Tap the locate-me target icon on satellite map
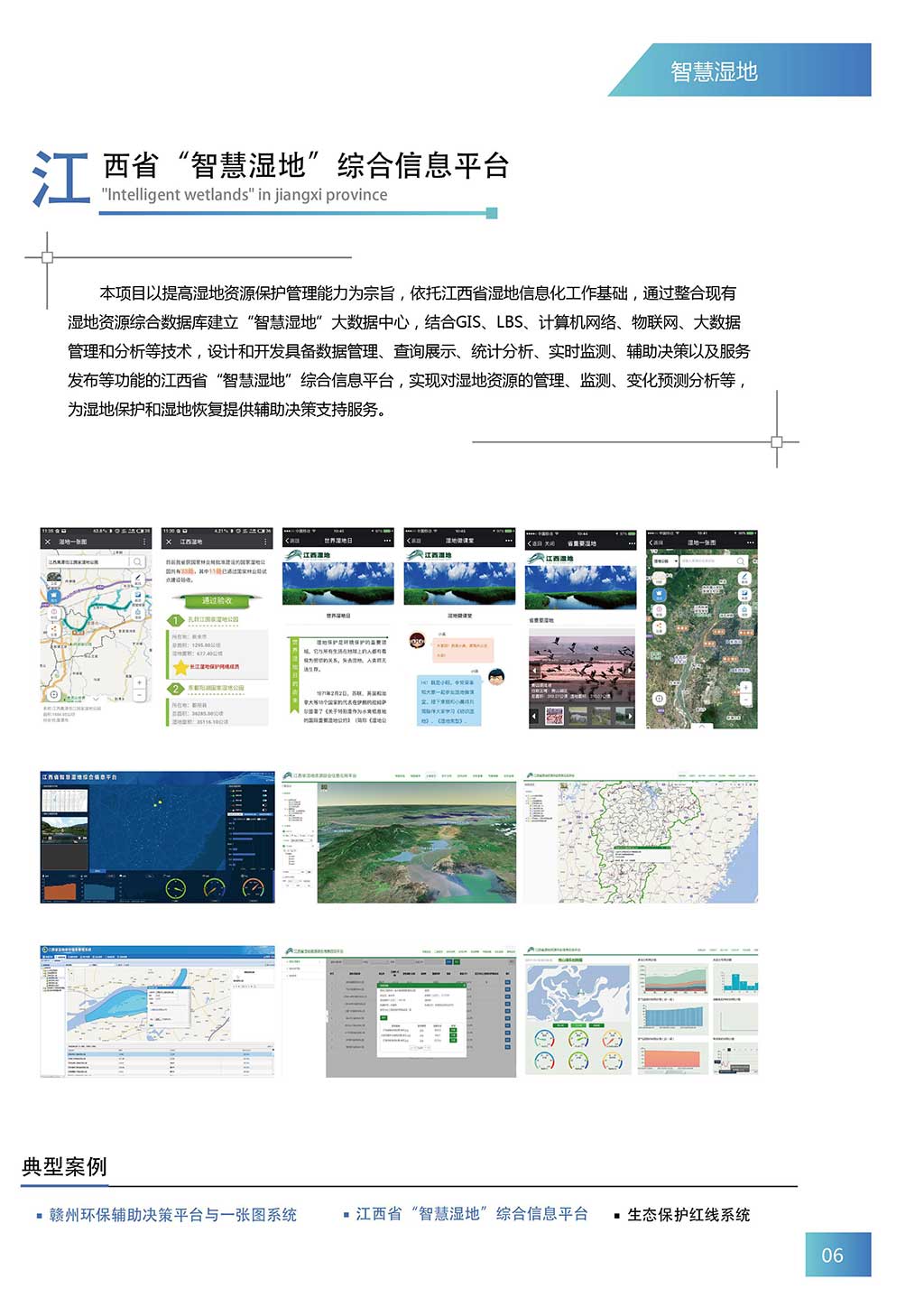The image size is (924, 1307). click(660, 699)
